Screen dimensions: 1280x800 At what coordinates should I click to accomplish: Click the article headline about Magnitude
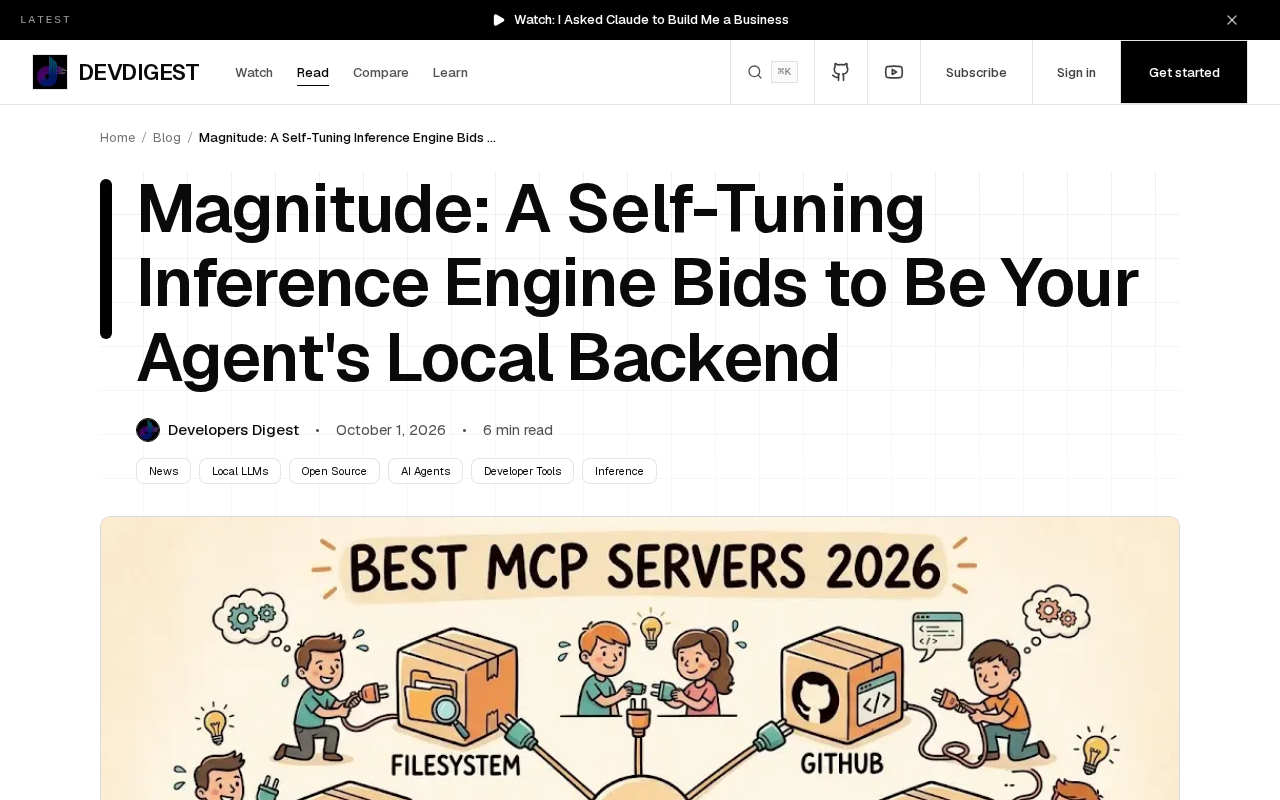pos(637,283)
